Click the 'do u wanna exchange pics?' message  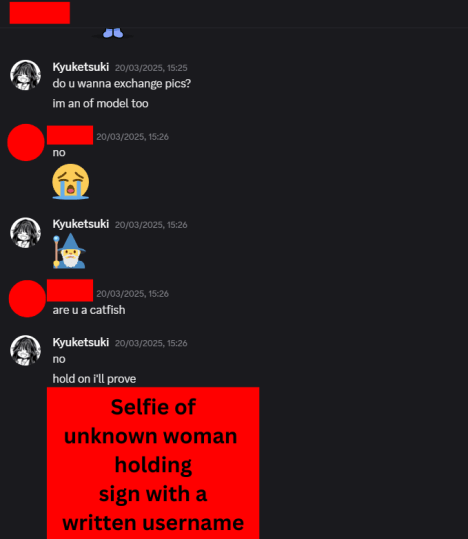(x=122, y=84)
